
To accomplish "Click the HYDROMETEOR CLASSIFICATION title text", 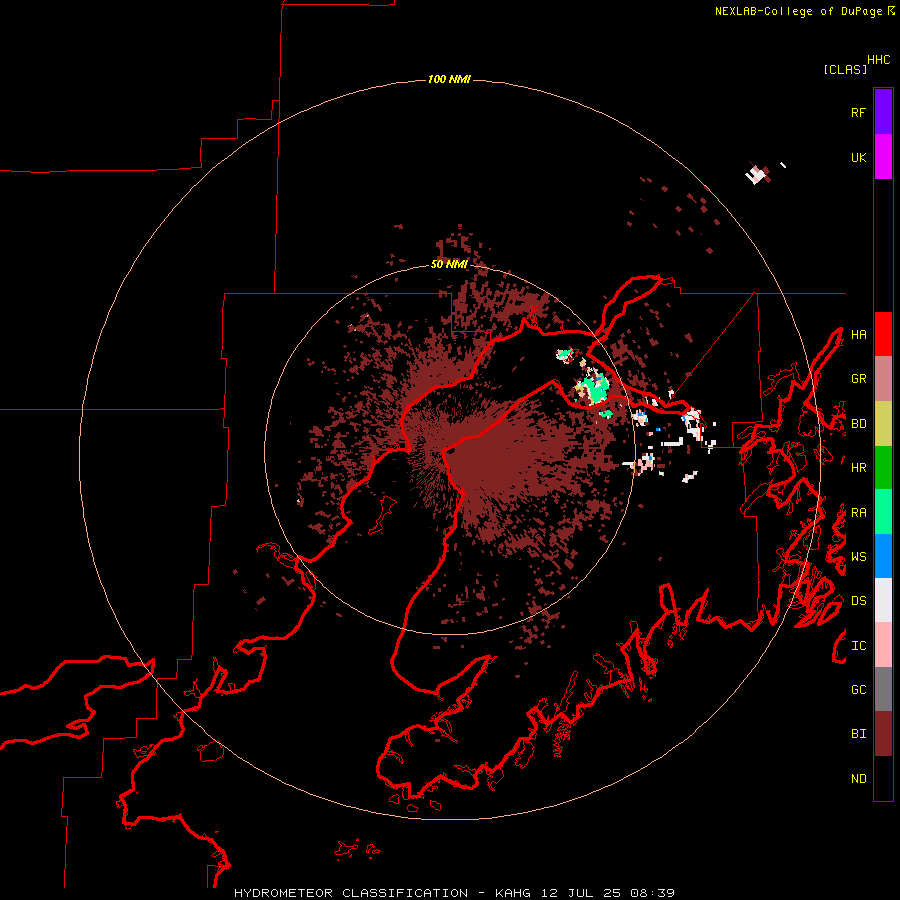I will pos(351,893).
